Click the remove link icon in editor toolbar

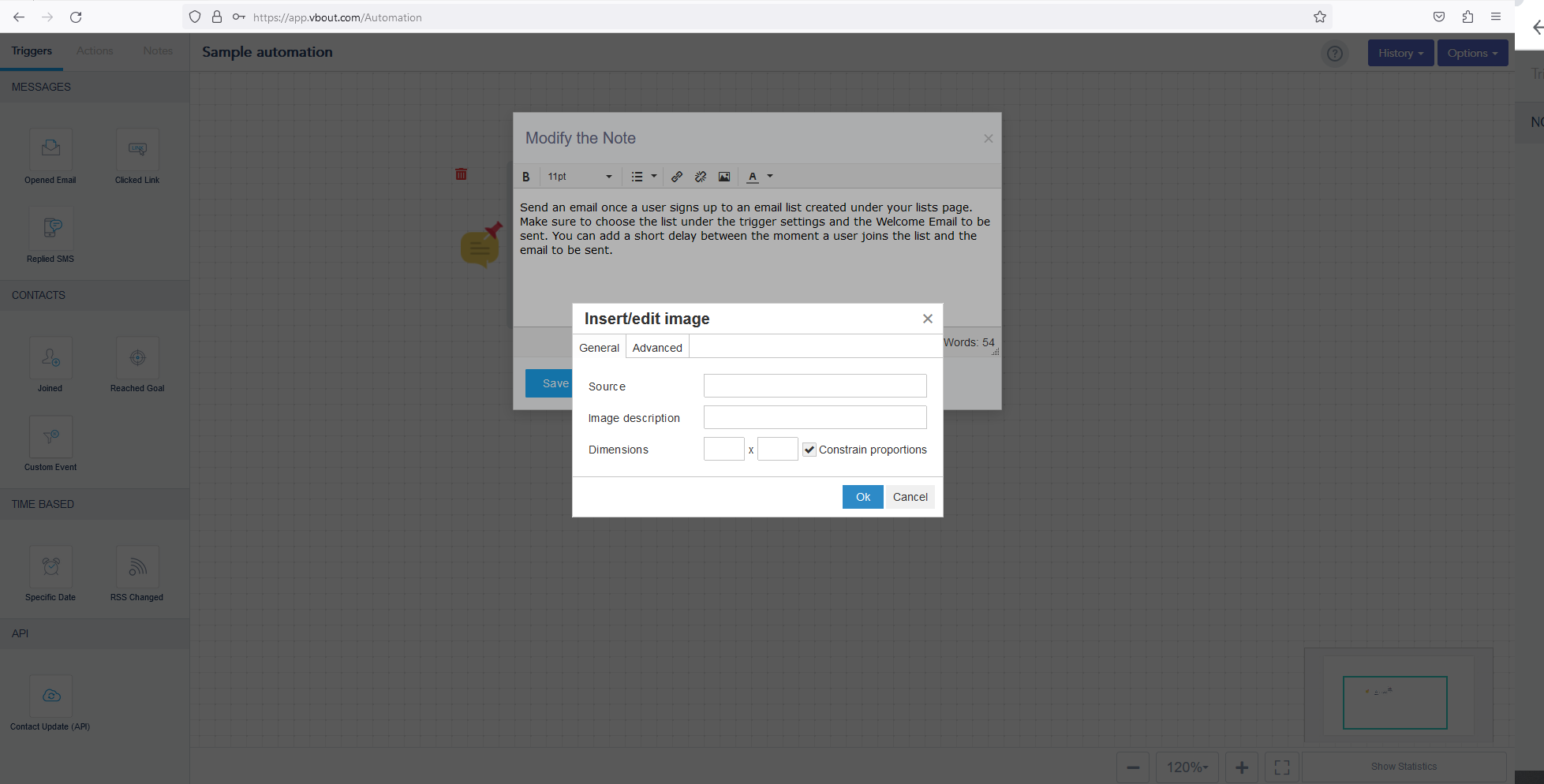tap(701, 177)
